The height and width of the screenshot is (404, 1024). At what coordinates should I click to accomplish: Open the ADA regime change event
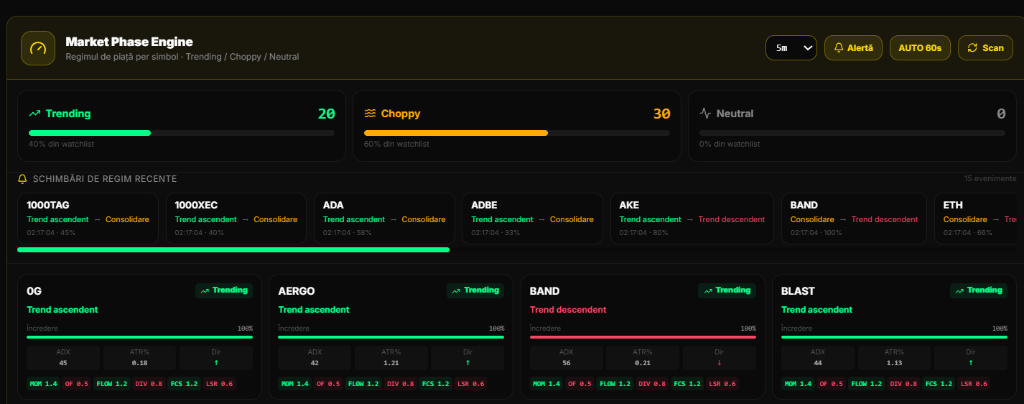coord(384,219)
